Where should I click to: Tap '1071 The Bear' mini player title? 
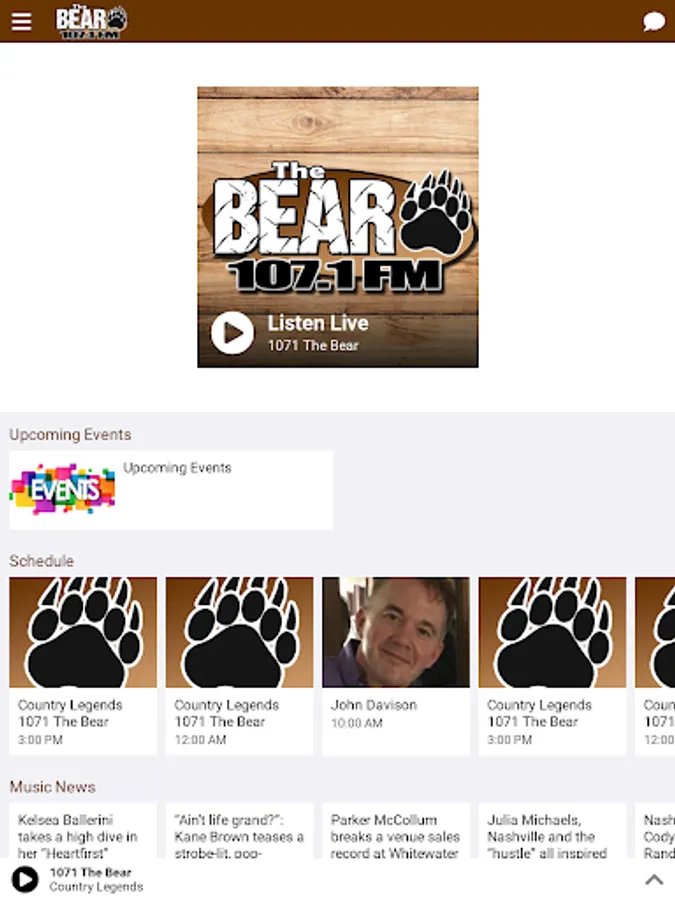point(91,872)
